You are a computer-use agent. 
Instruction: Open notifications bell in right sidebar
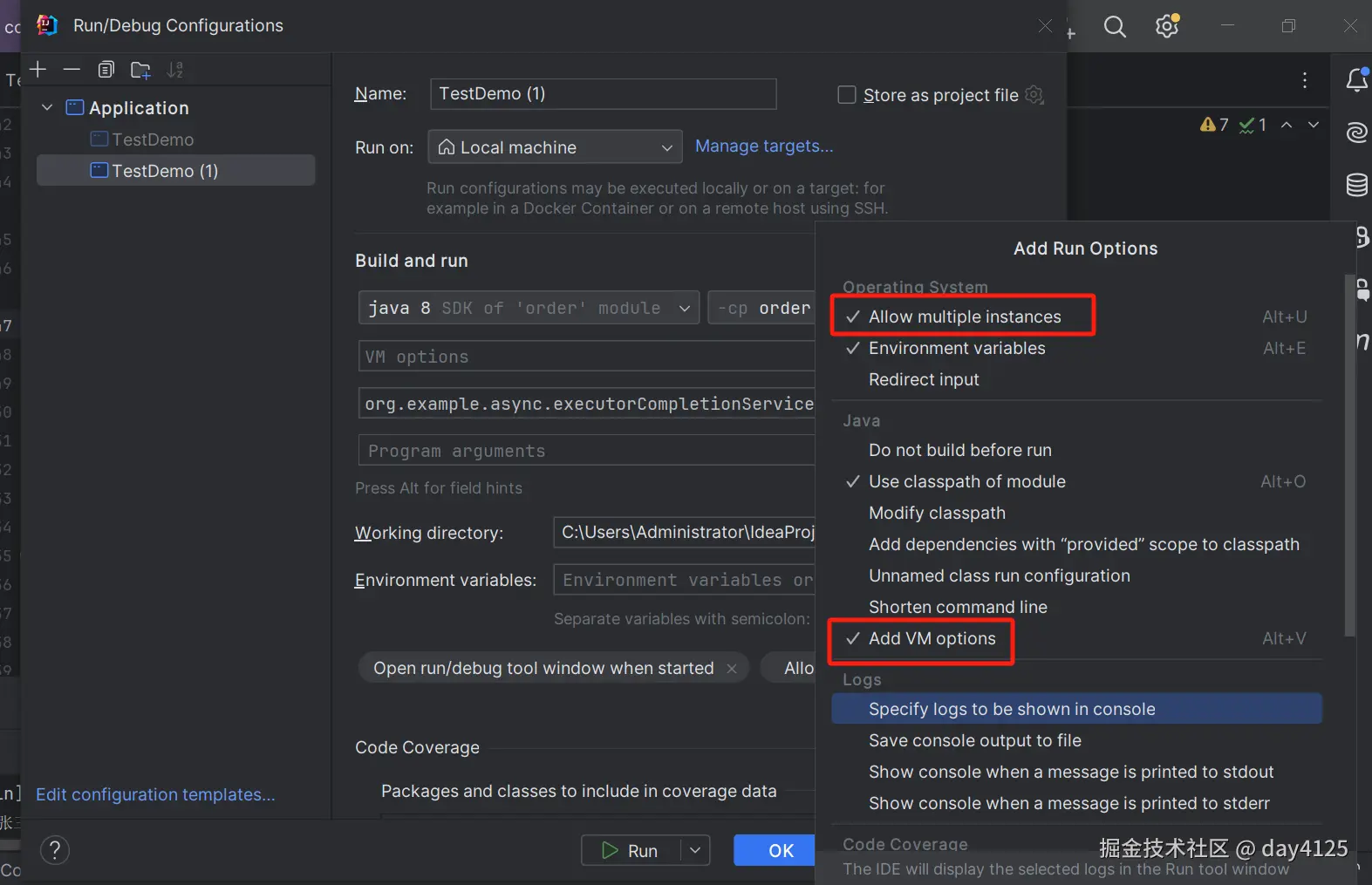click(x=1357, y=80)
